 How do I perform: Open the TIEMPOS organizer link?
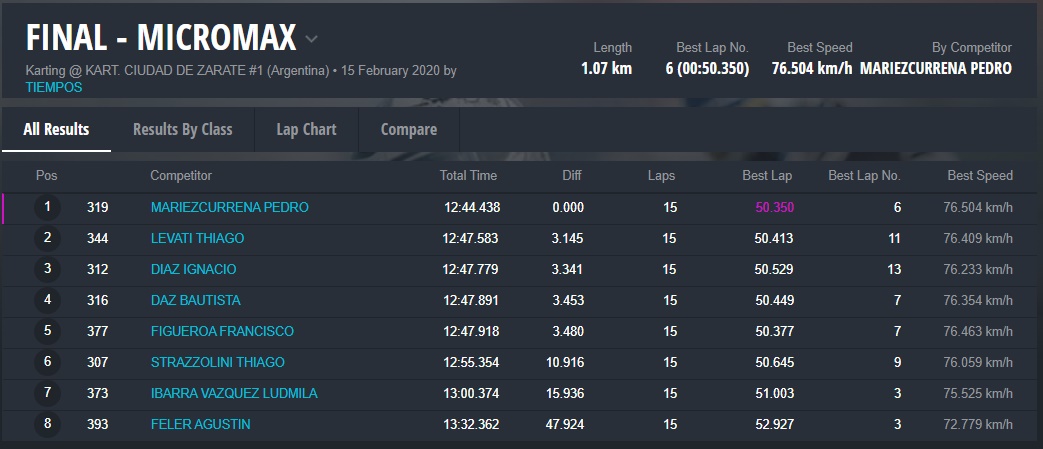pos(54,87)
